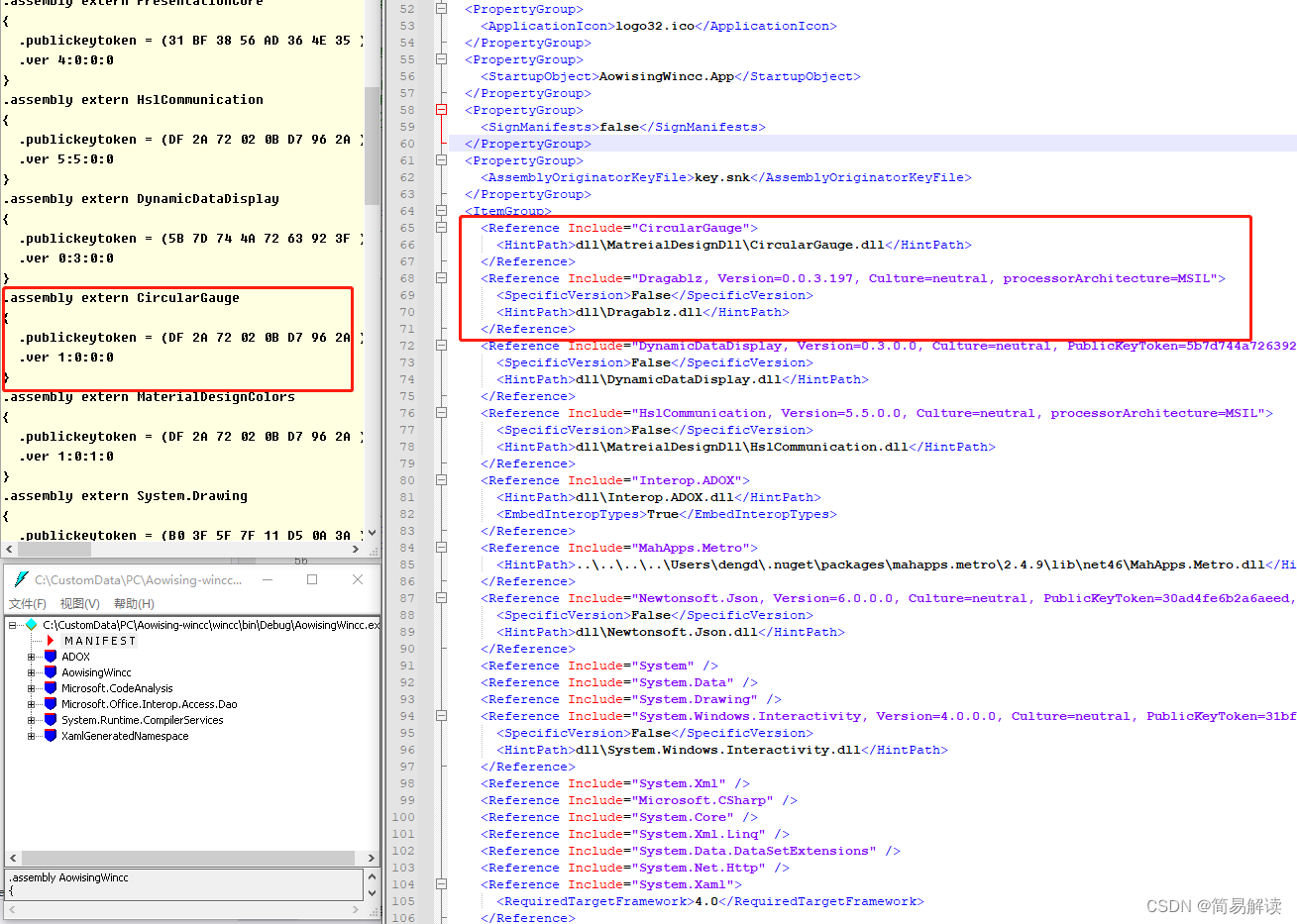Collapse the Newtonsoft.Json Reference fold at line 87
The width and height of the screenshot is (1297, 924).
(441, 598)
